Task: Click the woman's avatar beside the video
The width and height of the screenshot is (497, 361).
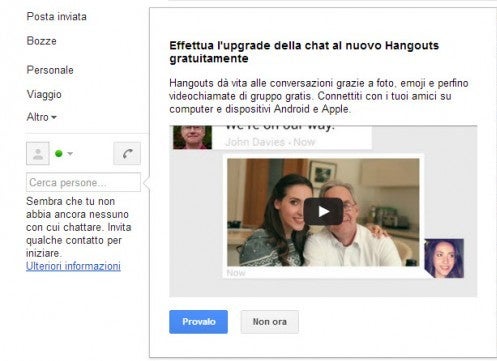Action: point(444,258)
